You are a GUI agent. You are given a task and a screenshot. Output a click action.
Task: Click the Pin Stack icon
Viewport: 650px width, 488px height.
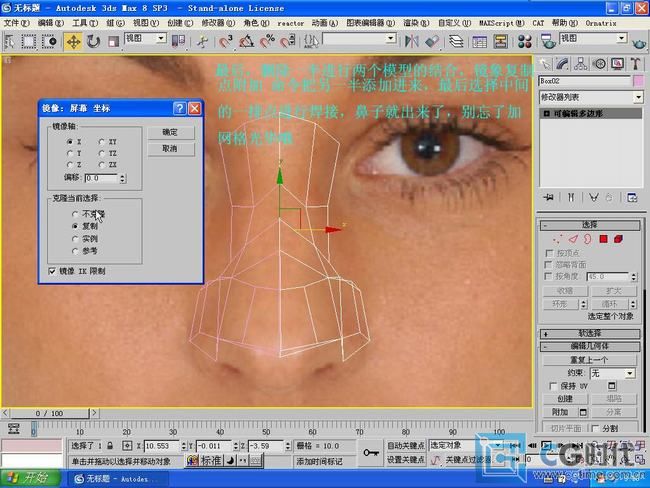(x=548, y=197)
